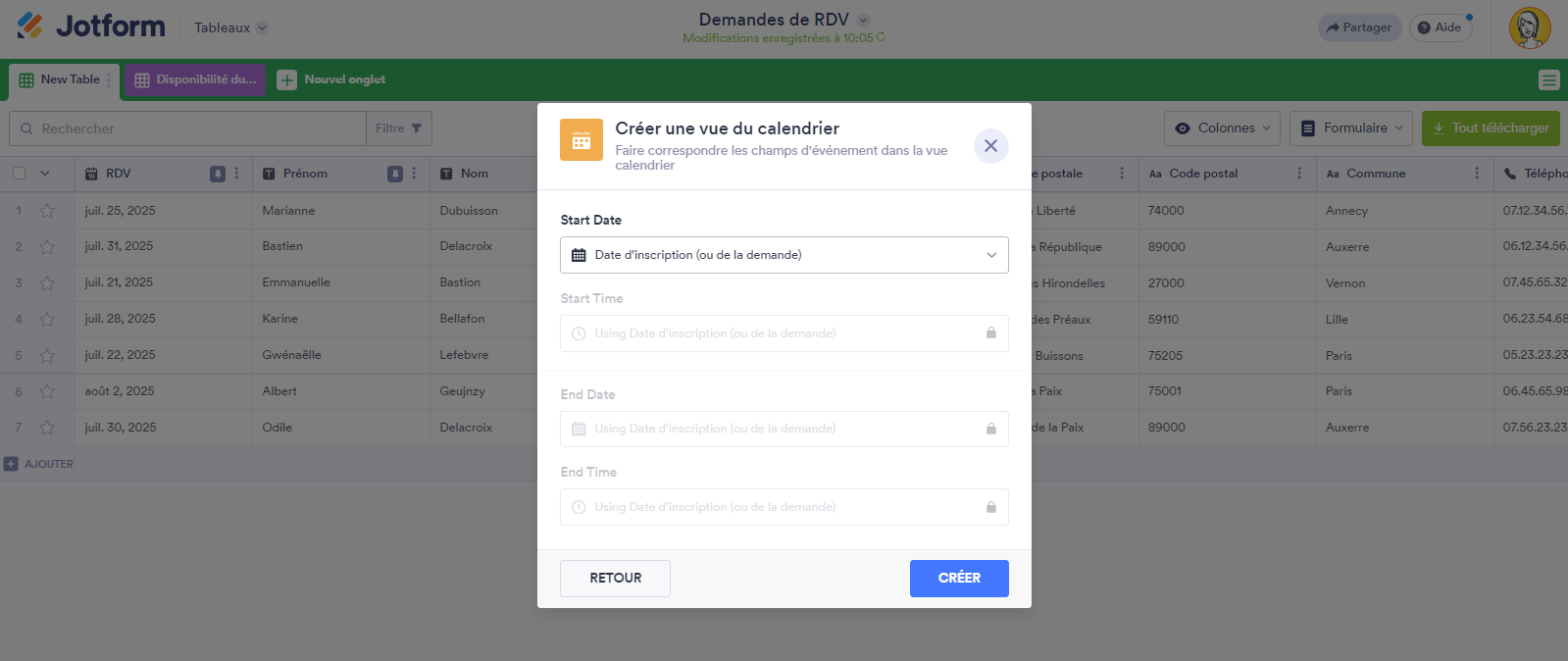Image resolution: width=1568 pixels, height=661 pixels.
Task: Open the user avatar menu
Action: click(x=1529, y=28)
